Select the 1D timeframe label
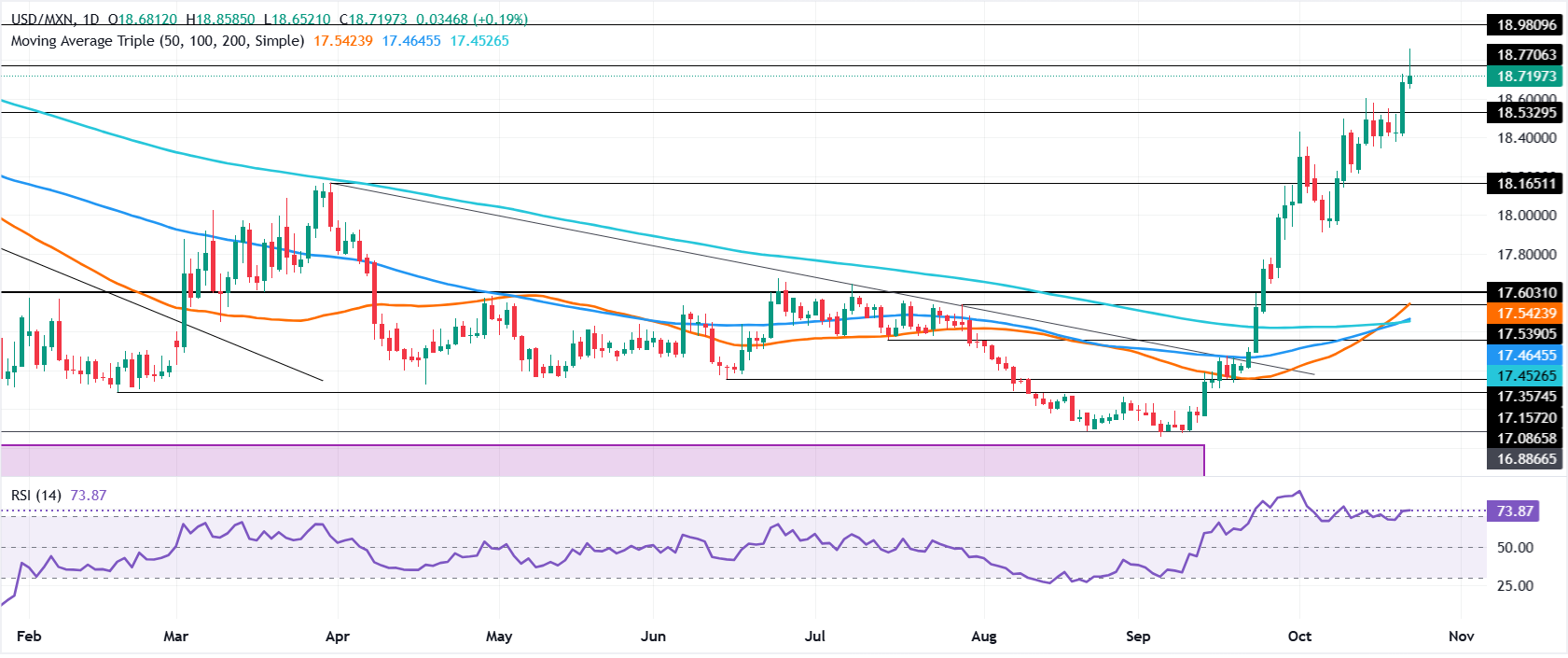 pyautogui.click(x=91, y=19)
